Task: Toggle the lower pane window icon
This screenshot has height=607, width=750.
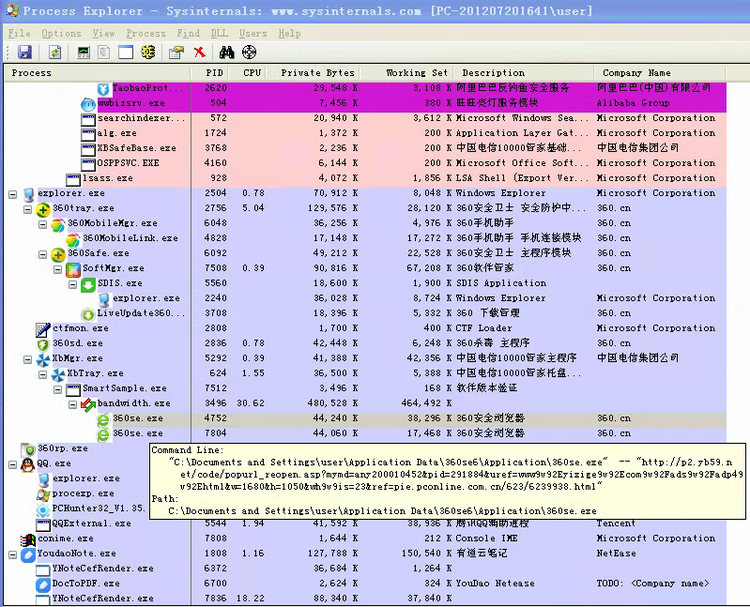Action: pos(126,52)
